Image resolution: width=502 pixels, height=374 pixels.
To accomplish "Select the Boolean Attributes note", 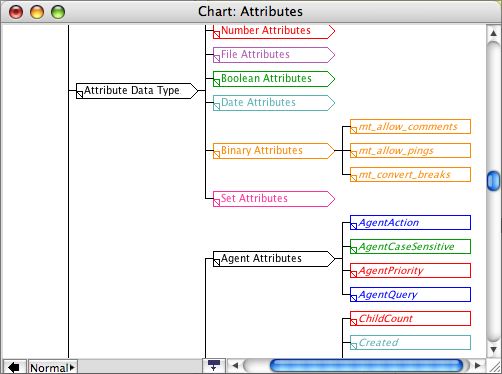I will [x=274, y=79].
